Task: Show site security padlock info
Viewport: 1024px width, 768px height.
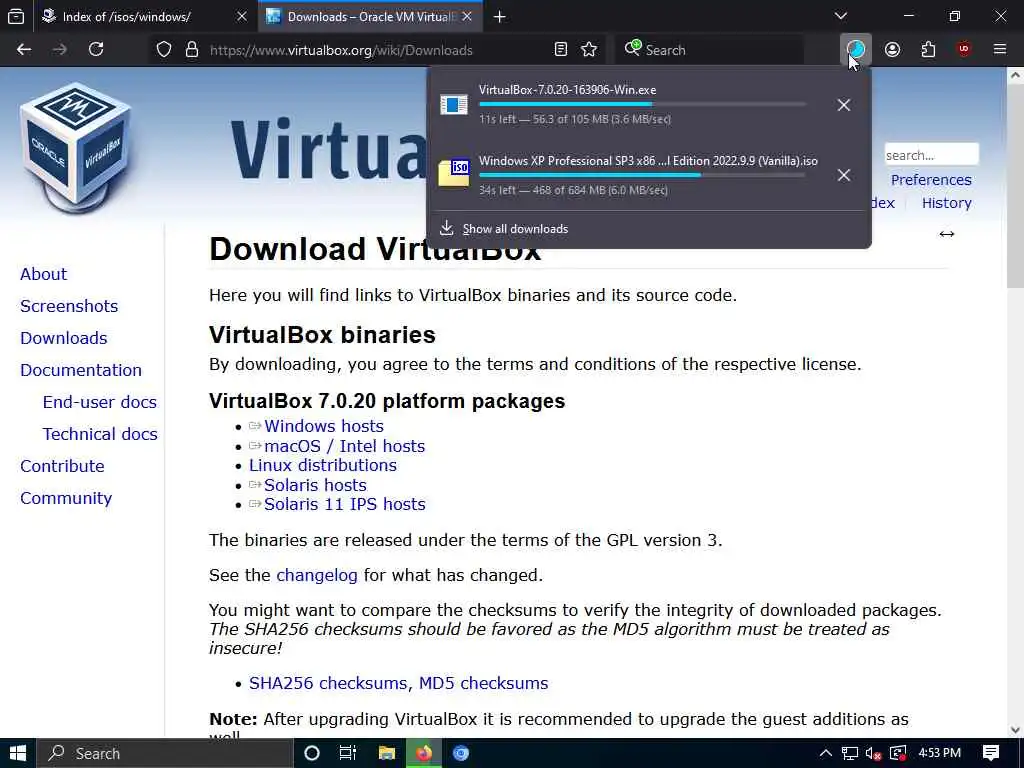Action: (x=191, y=50)
